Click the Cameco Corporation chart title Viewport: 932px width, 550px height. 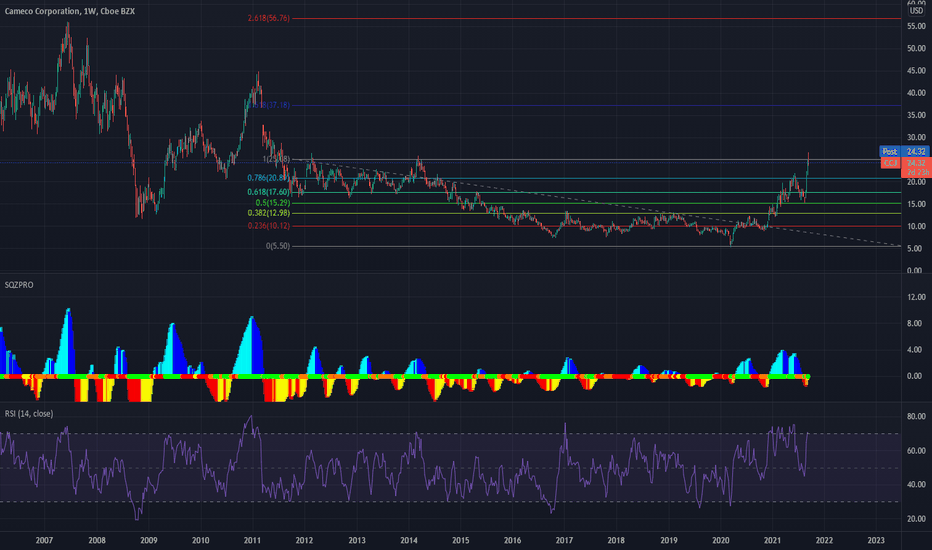point(70,11)
